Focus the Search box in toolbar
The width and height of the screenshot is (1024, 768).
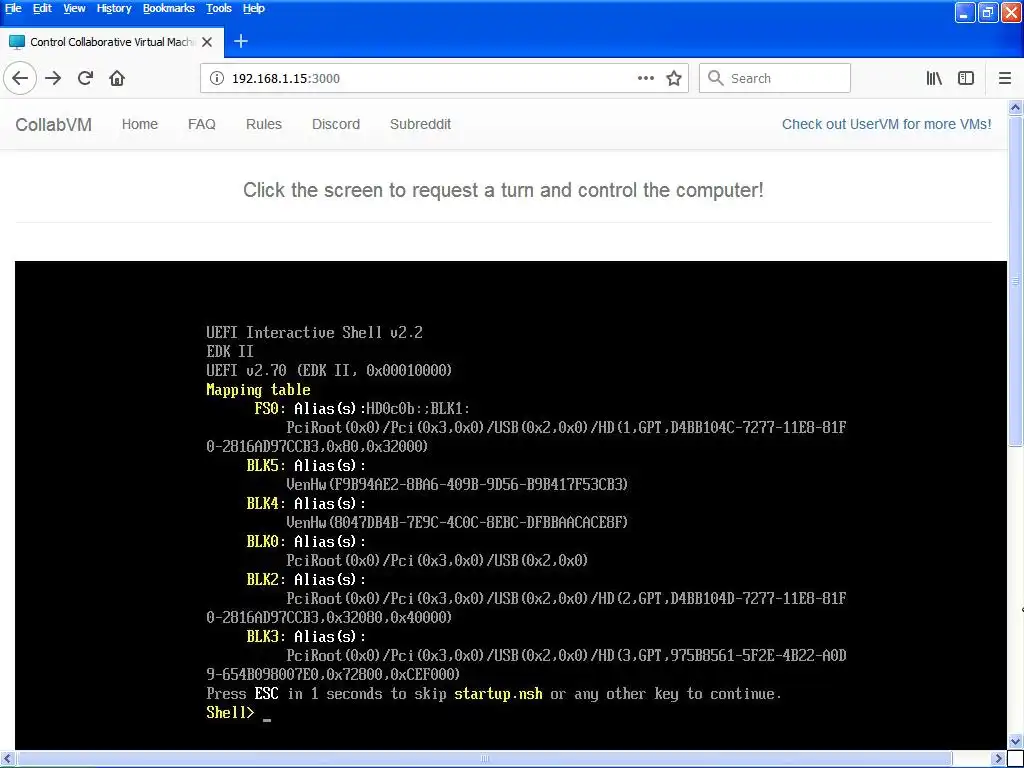(775, 78)
